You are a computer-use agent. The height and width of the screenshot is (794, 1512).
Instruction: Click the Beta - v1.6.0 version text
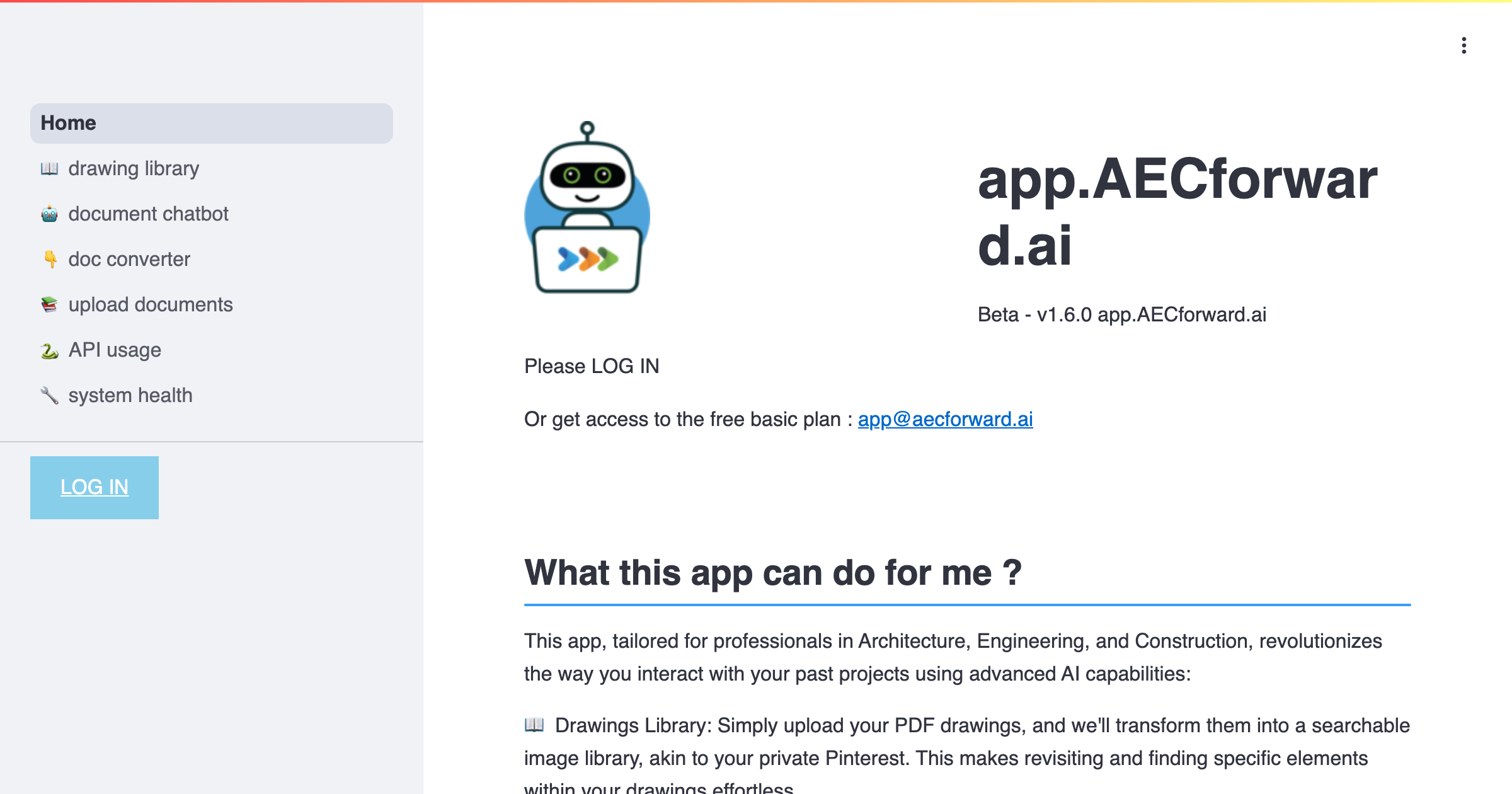pos(1122,314)
